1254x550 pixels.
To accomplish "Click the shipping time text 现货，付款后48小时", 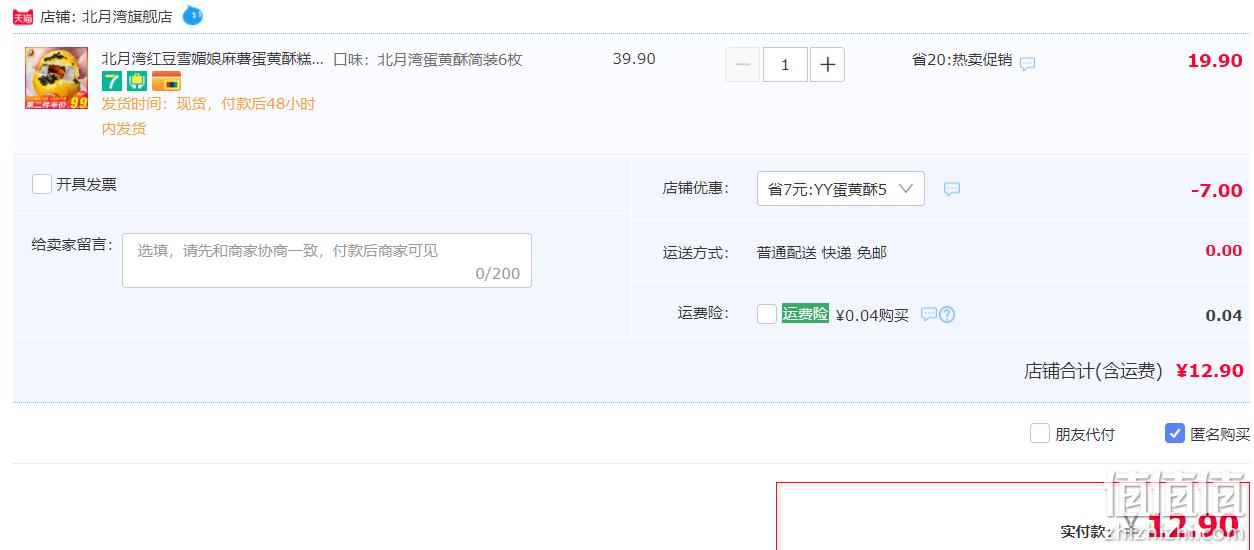I will [246, 104].
